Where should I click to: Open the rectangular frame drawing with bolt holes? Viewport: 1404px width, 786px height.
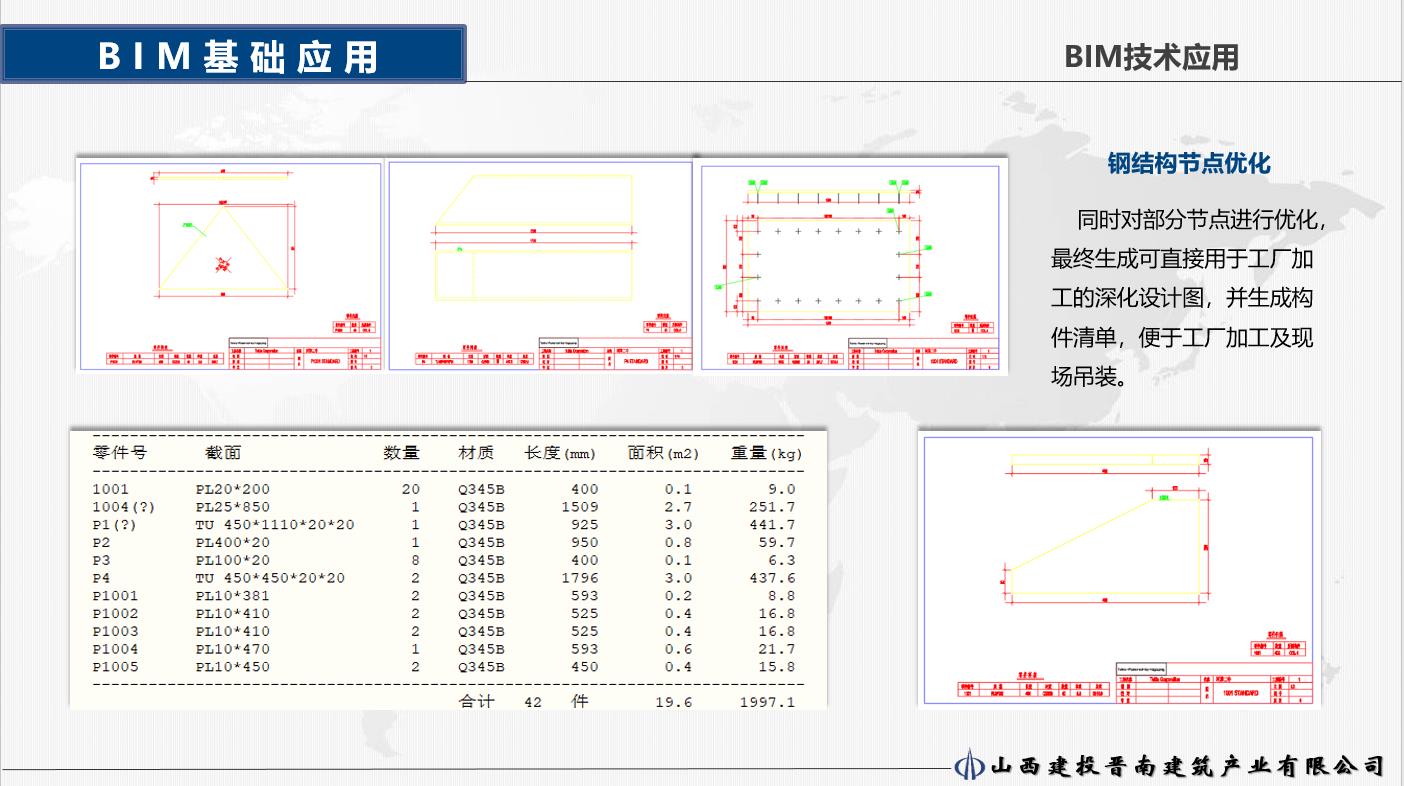[x=850, y=267]
